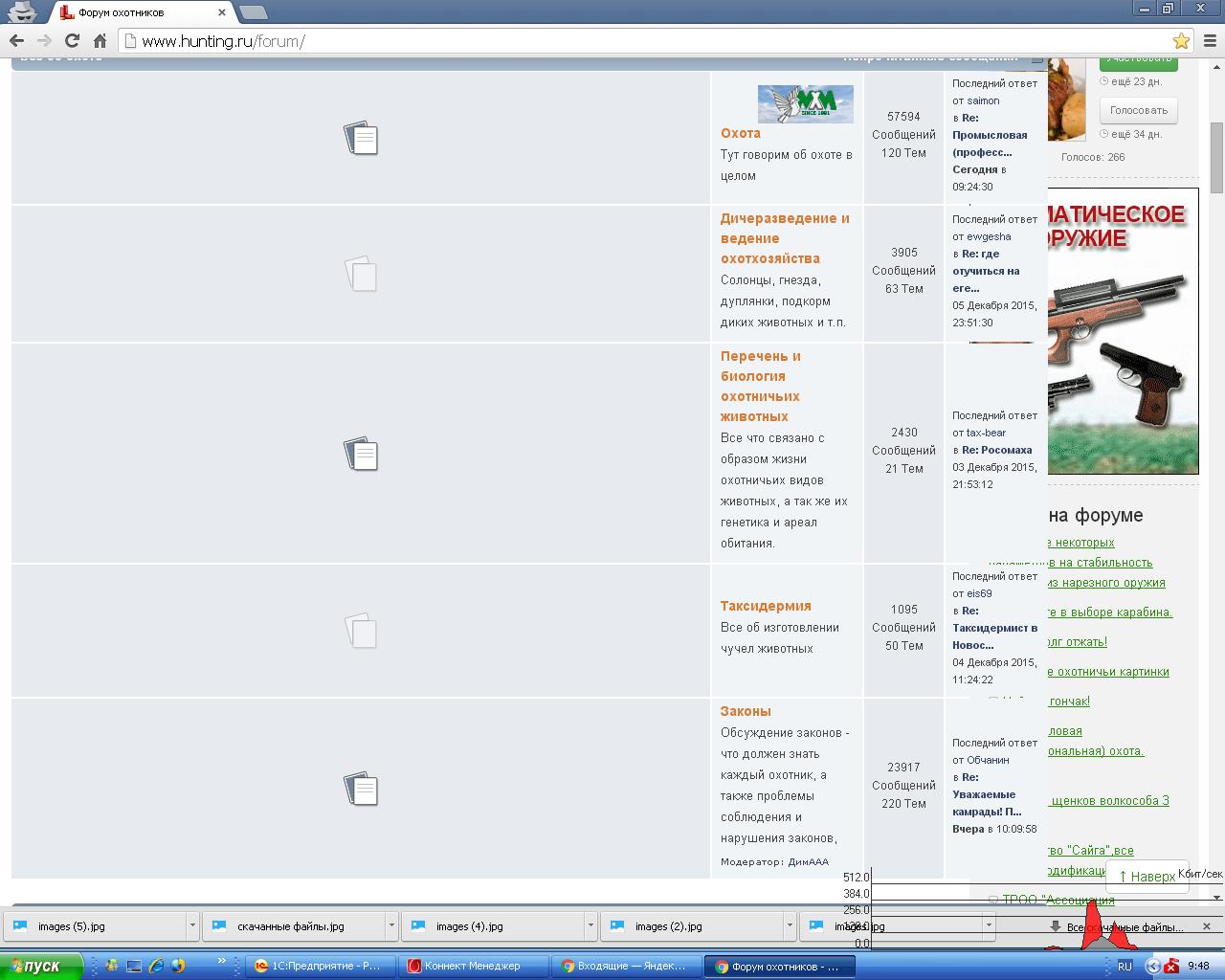
Task: Click the Голосовать vote button
Action: pyautogui.click(x=1138, y=110)
